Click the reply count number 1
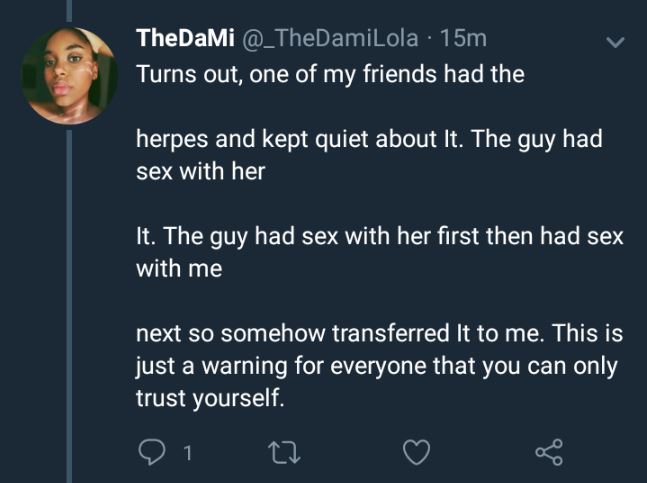 tap(186, 454)
